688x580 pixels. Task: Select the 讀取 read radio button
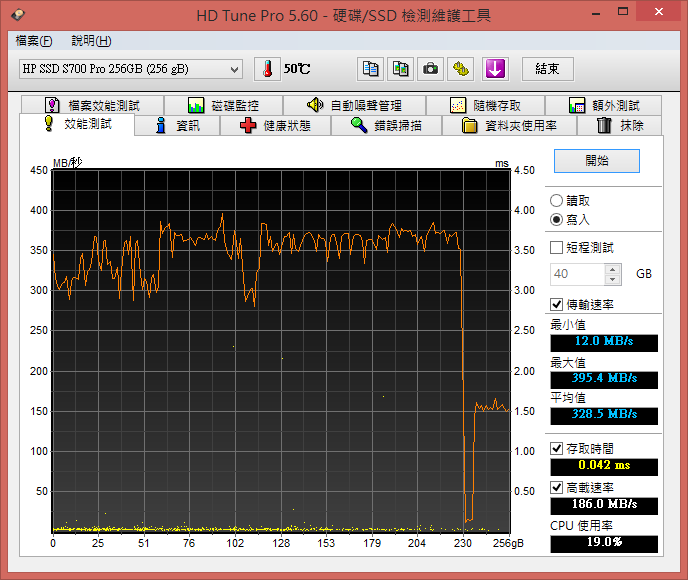point(556,200)
